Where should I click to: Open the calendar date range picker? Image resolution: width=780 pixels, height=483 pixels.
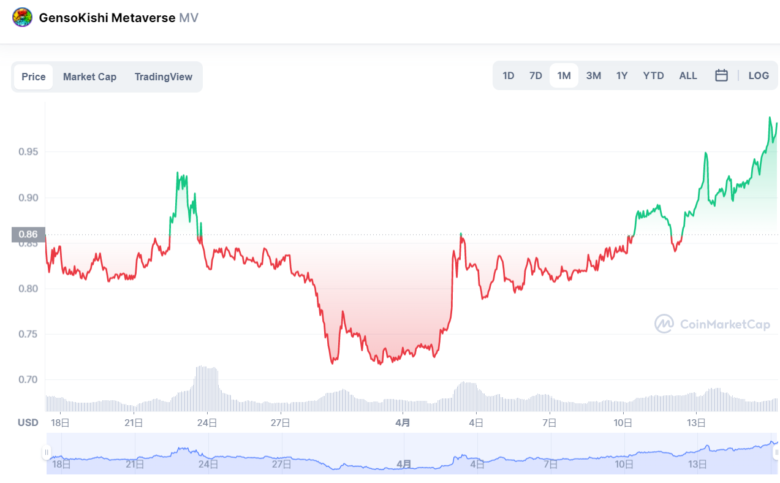(x=721, y=76)
